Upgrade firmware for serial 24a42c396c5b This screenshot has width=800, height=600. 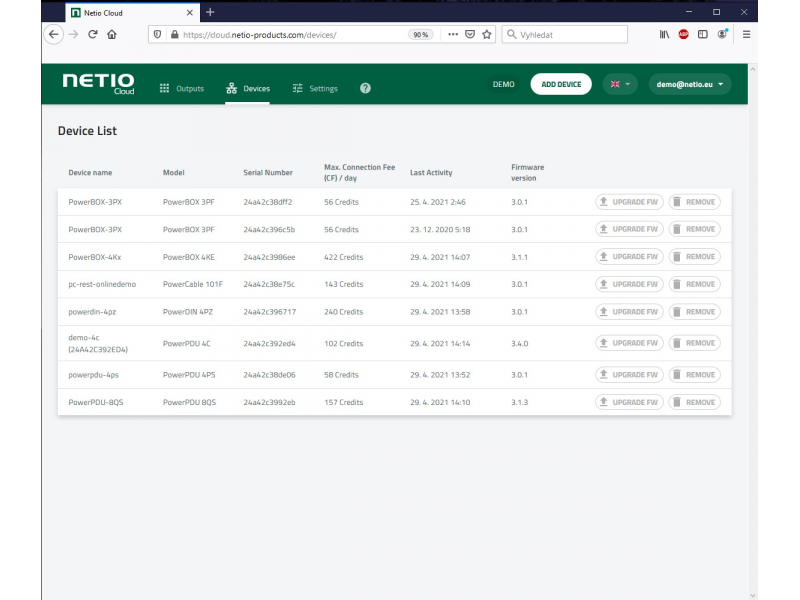click(x=630, y=229)
